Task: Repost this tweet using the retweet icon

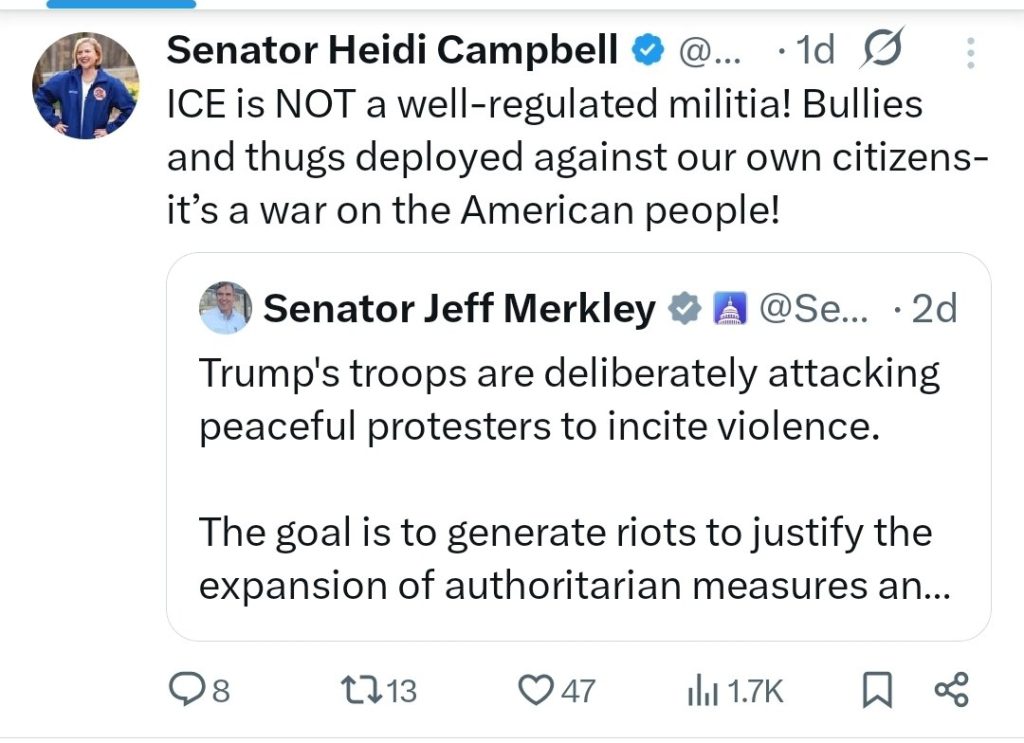Action: click(358, 690)
